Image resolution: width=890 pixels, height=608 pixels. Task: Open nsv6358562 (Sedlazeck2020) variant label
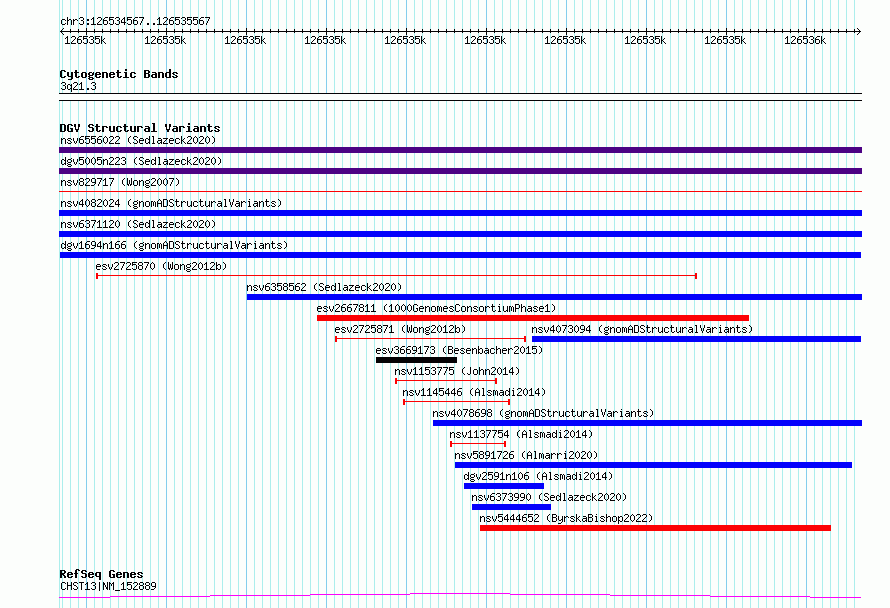coord(324,287)
